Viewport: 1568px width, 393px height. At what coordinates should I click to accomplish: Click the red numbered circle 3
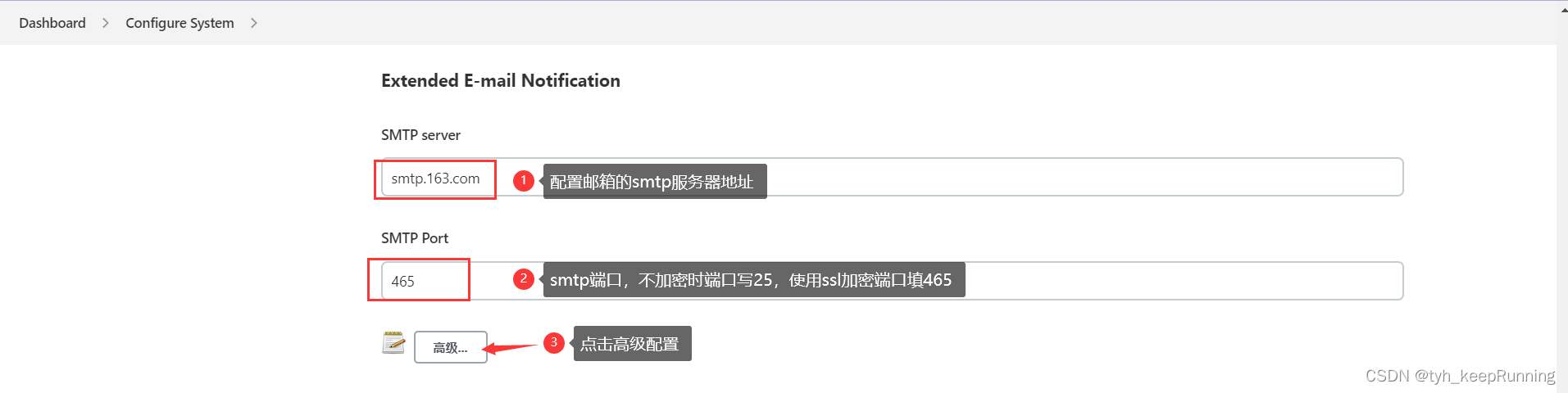[x=554, y=342]
